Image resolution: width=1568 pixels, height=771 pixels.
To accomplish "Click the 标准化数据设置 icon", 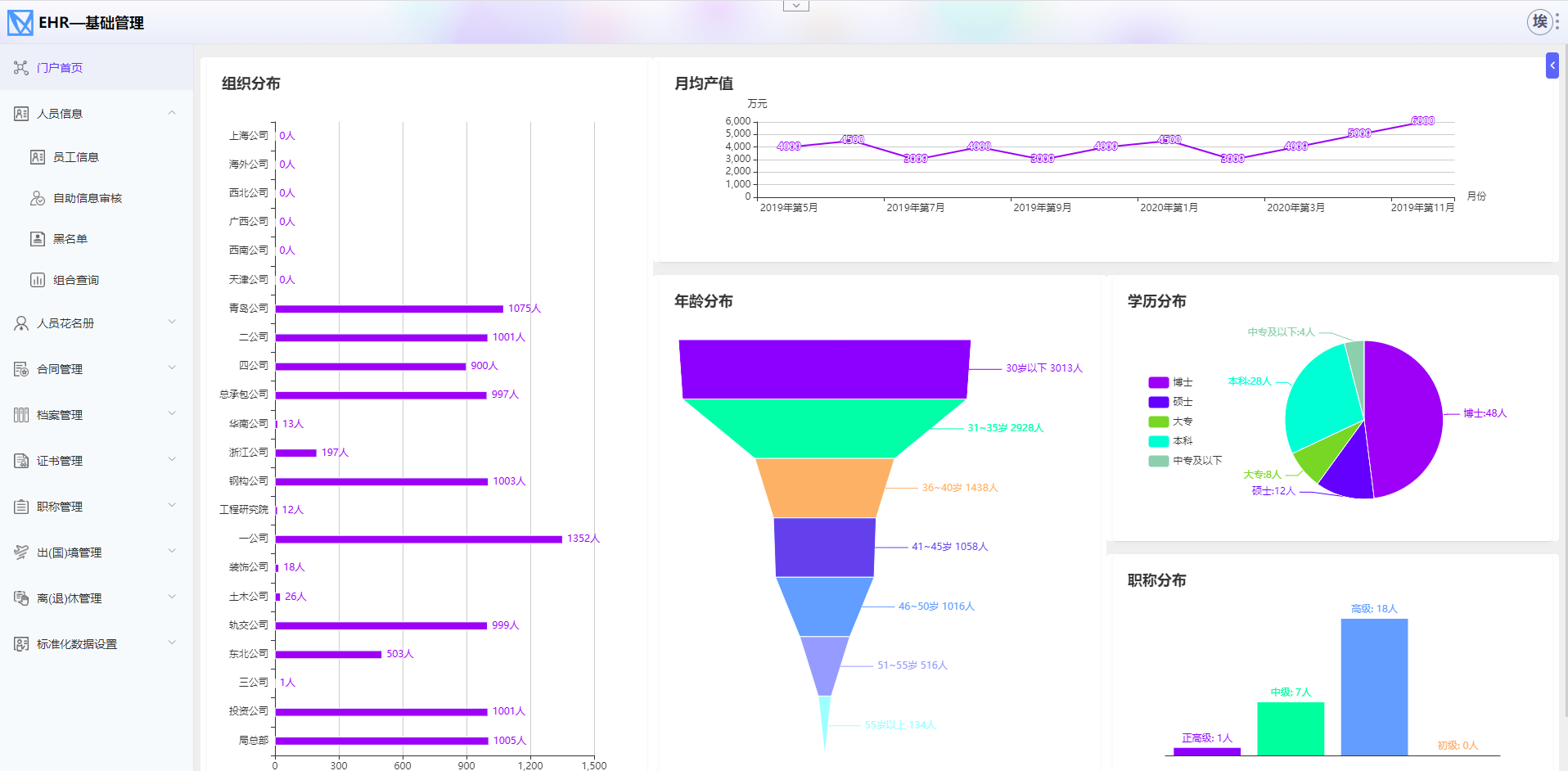I will click(21, 644).
